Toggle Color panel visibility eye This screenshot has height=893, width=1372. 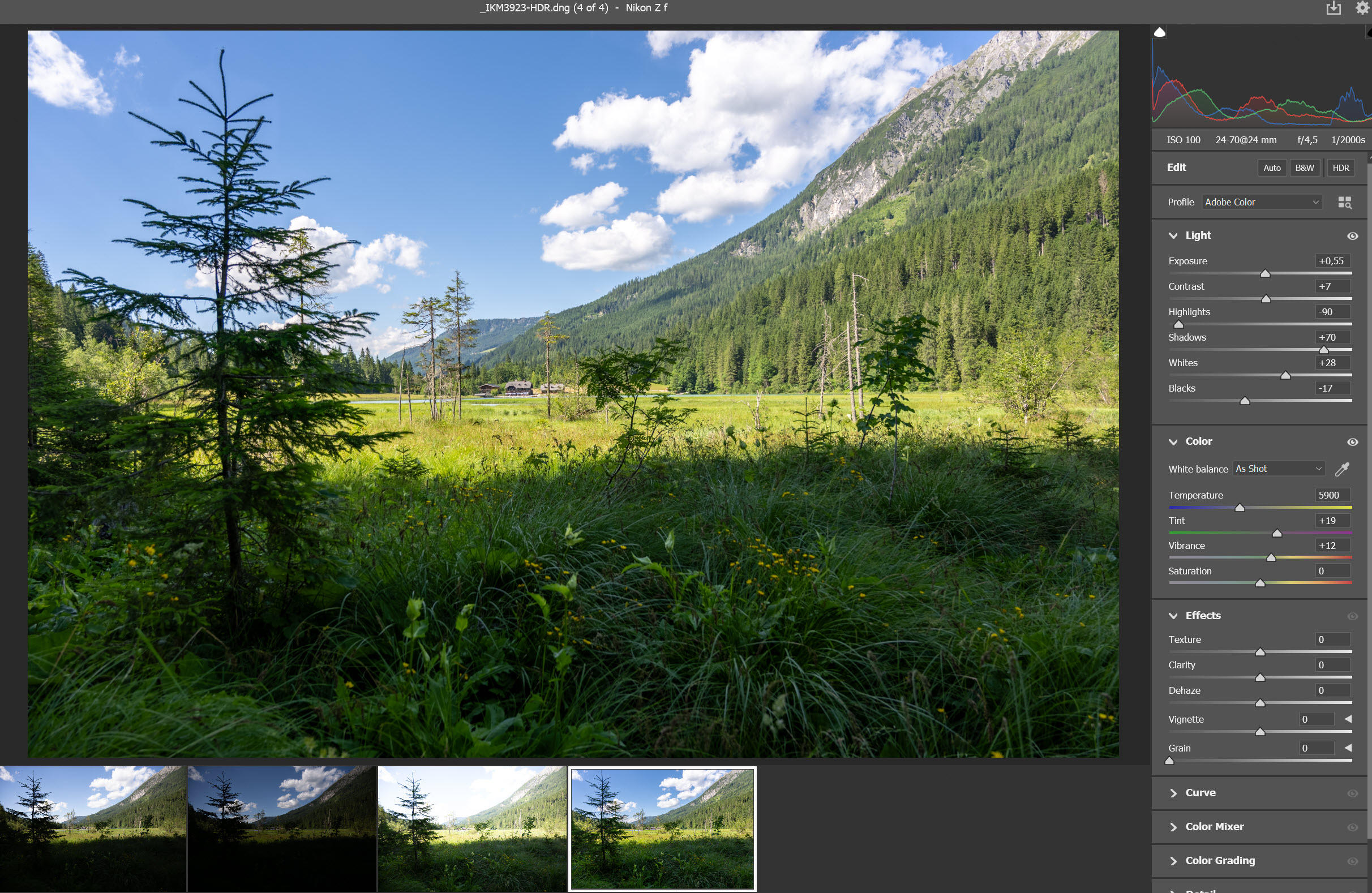[x=1352, y=442]
